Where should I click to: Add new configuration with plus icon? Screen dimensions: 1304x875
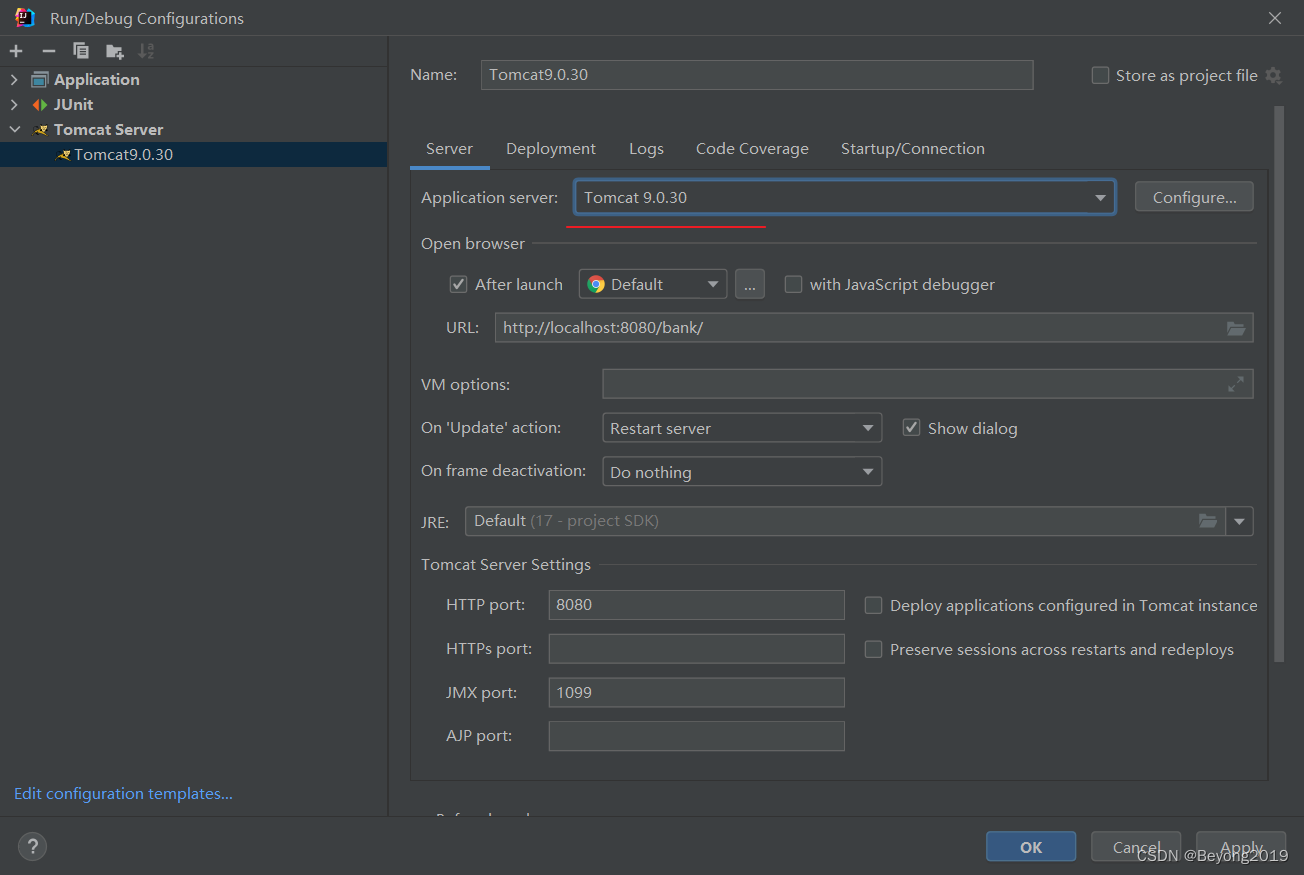point(16,51)
